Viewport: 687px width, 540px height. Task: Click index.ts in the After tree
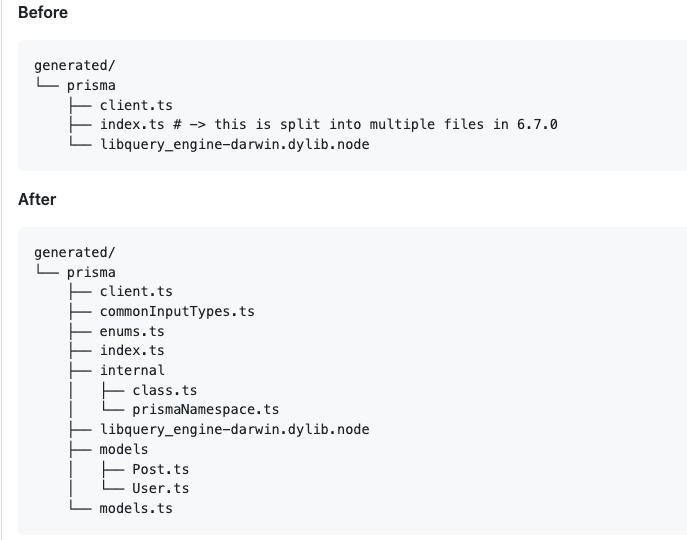coord(132,351)
